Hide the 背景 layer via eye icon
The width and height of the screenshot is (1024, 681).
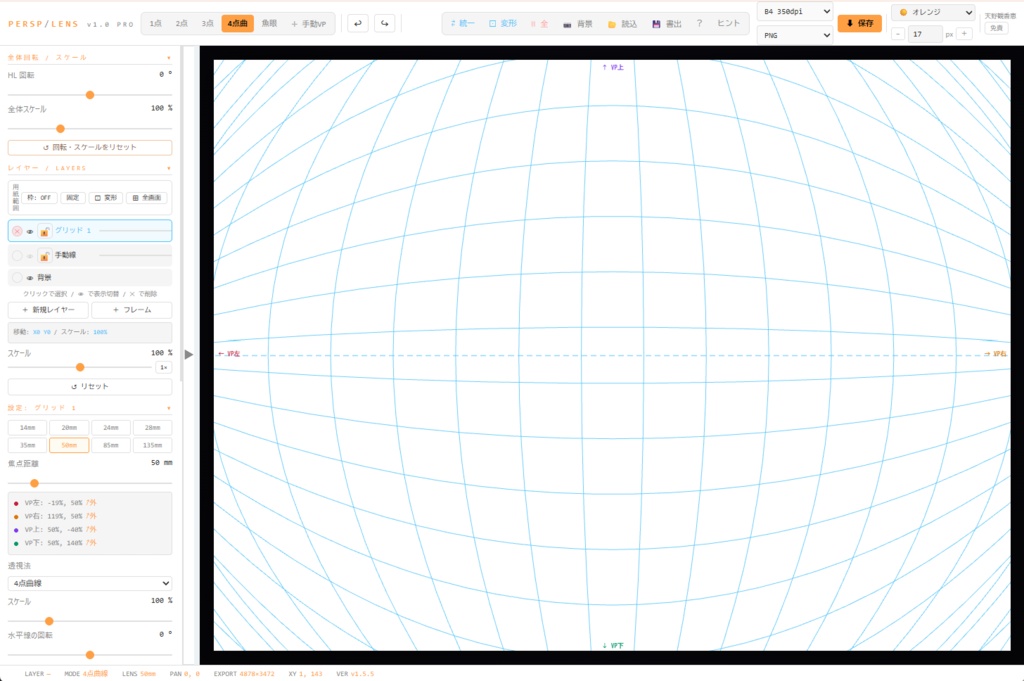[x=30, y=277]
